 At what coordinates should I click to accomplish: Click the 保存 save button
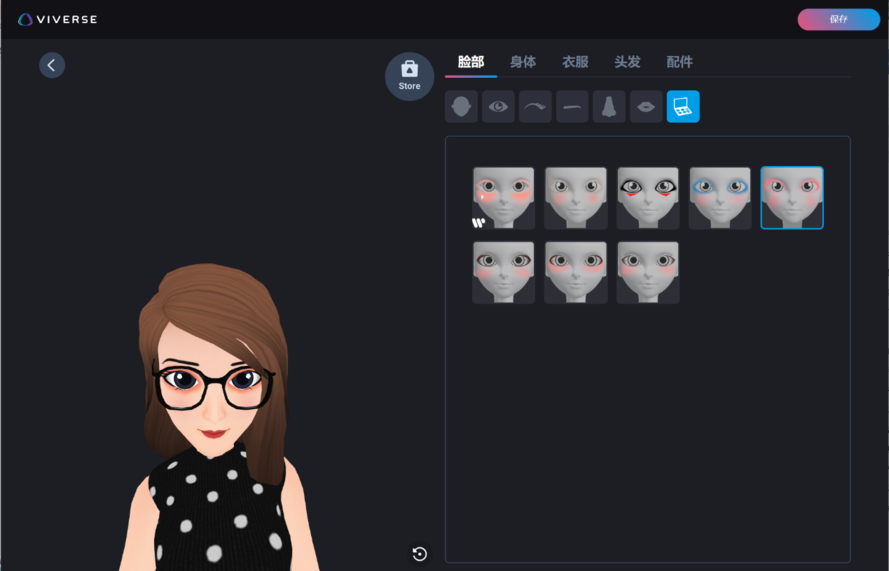(839, 19)
